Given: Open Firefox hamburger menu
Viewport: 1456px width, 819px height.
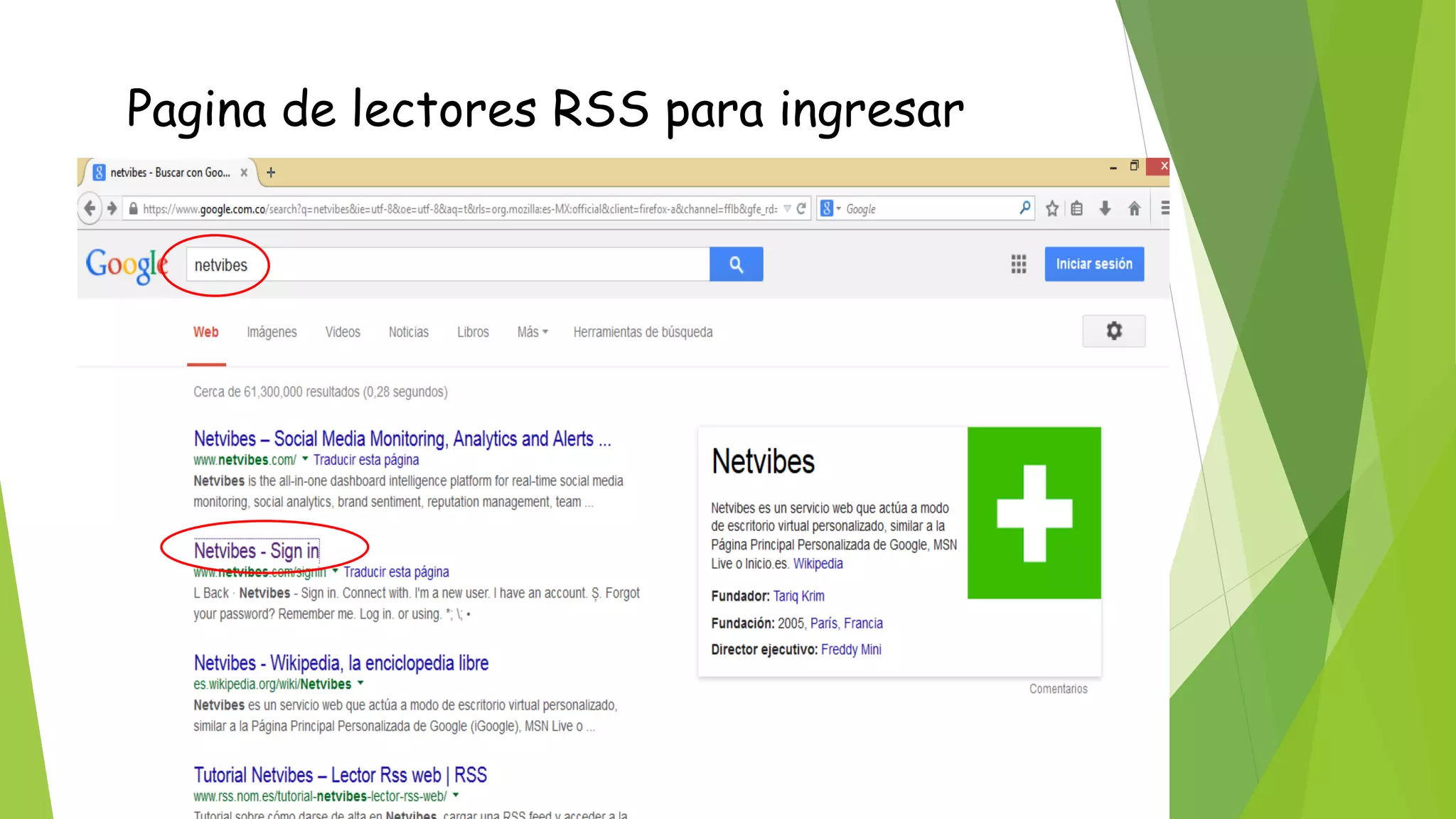Looking at the screenshot, I should tap(1164, 208).
